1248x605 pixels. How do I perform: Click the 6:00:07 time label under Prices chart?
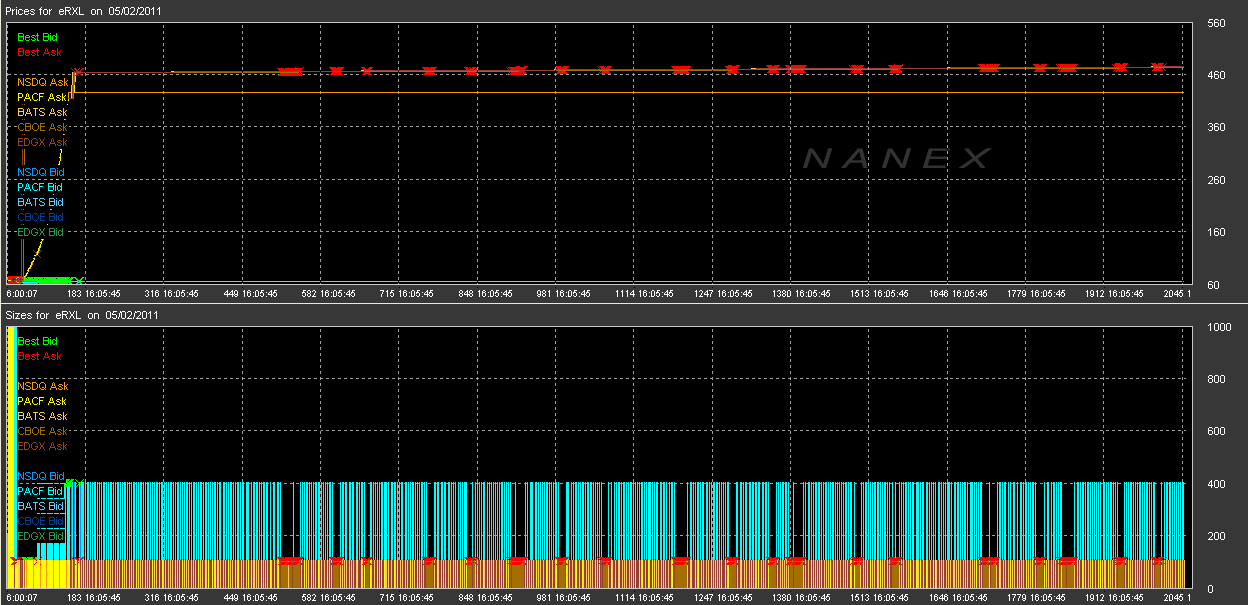tap(22, 294)
